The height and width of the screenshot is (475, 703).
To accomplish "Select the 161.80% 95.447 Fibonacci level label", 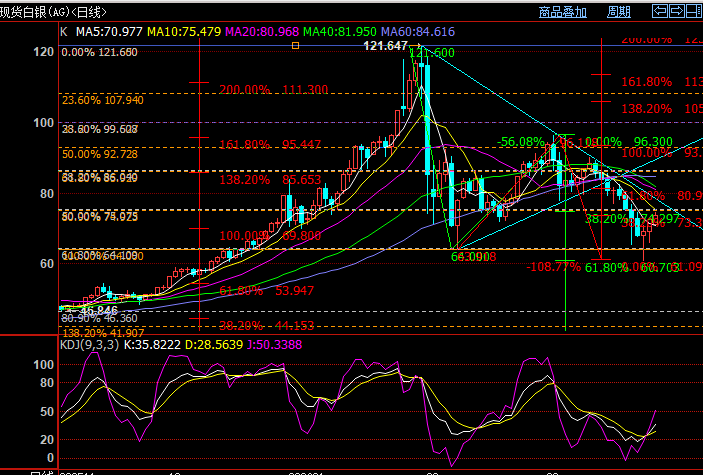I will pyautogui.click(x=270, y=145).
